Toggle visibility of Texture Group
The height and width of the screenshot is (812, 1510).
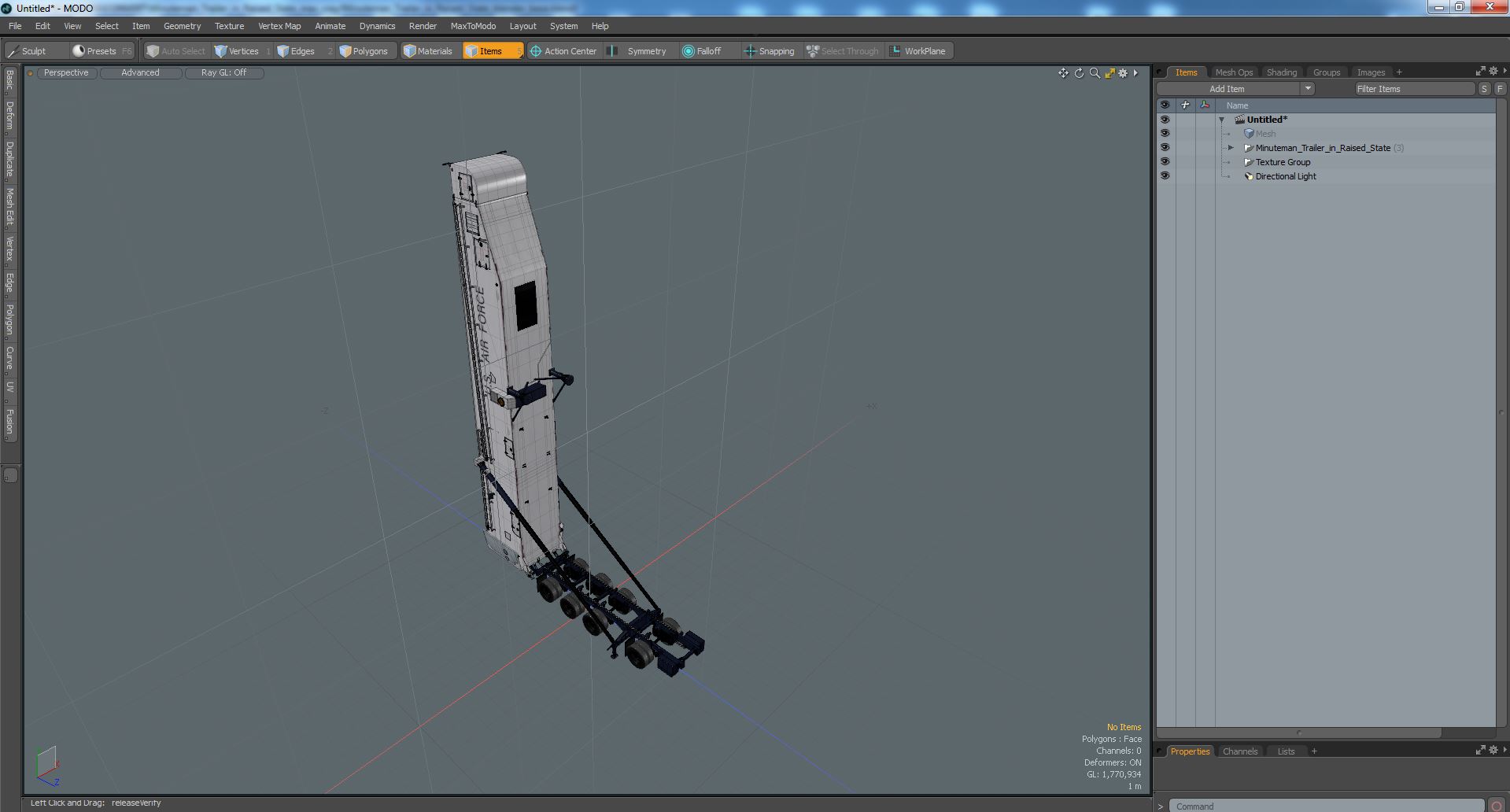[1165, 162]
